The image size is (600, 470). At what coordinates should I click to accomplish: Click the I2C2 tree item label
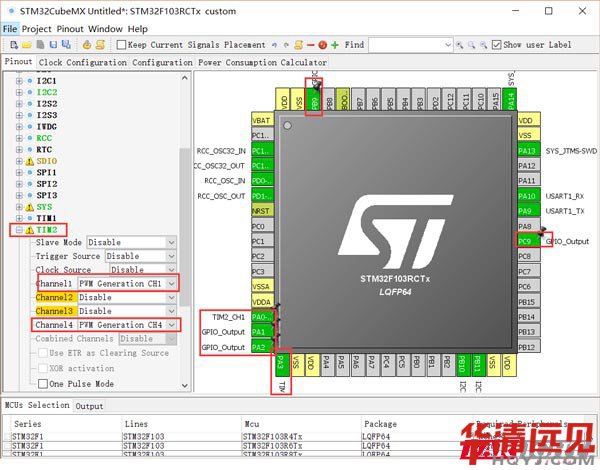click(x=47, y=92)
